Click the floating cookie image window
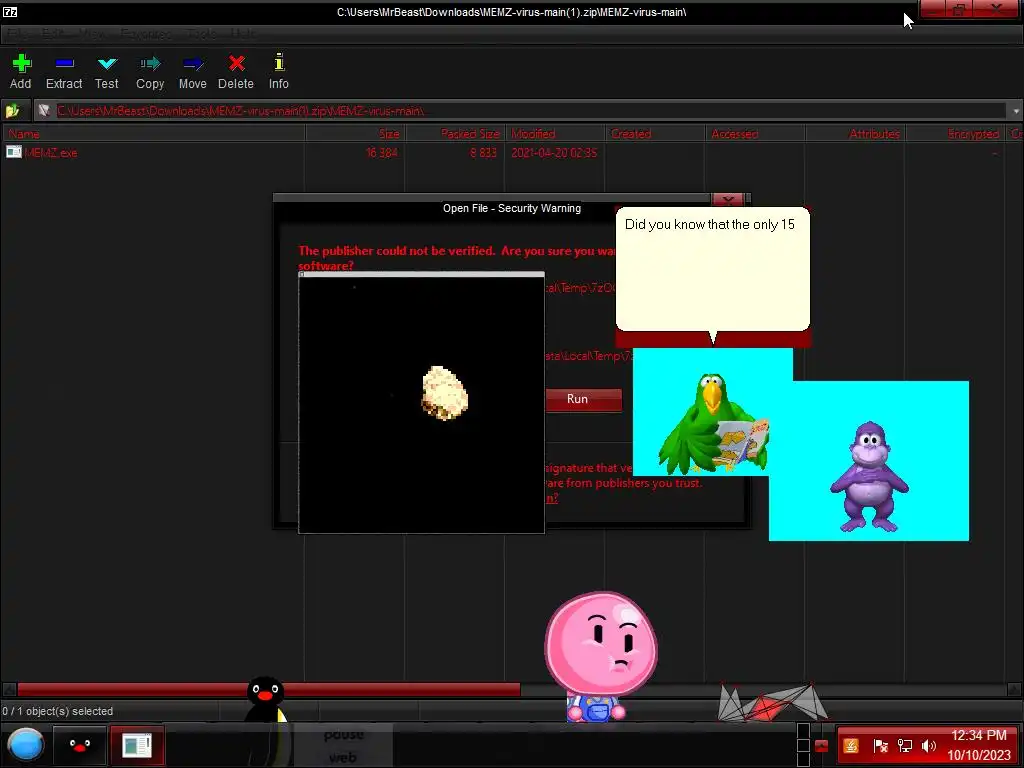This screenshot has height=768, width=1024. coord(421,403)
